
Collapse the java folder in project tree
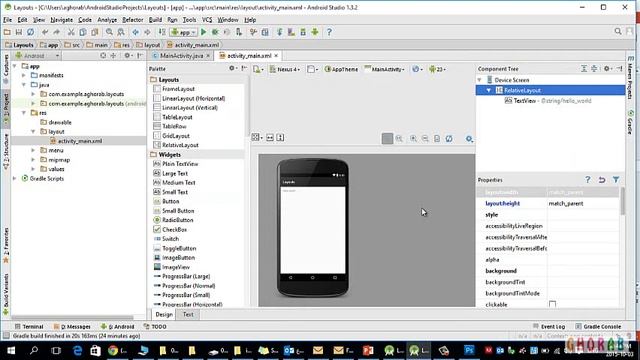(24, 84)
